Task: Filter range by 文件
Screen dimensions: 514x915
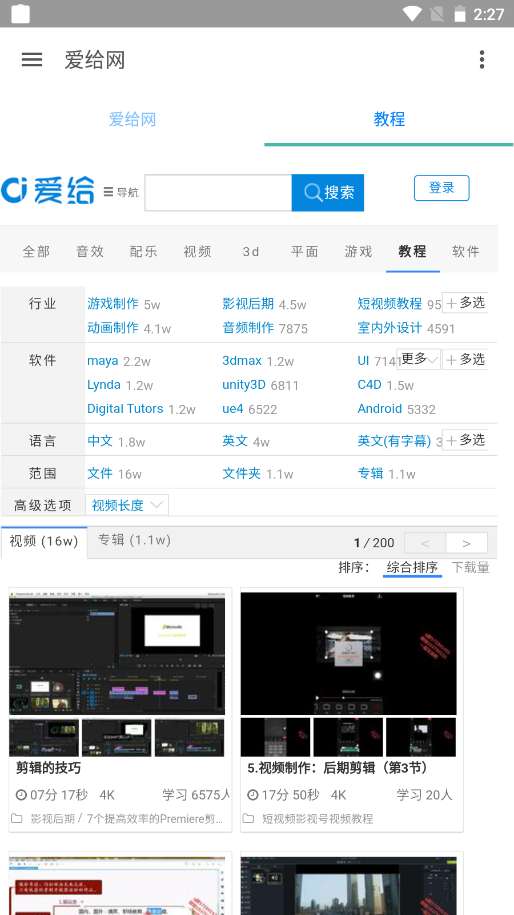Action: tap(100, 473)
